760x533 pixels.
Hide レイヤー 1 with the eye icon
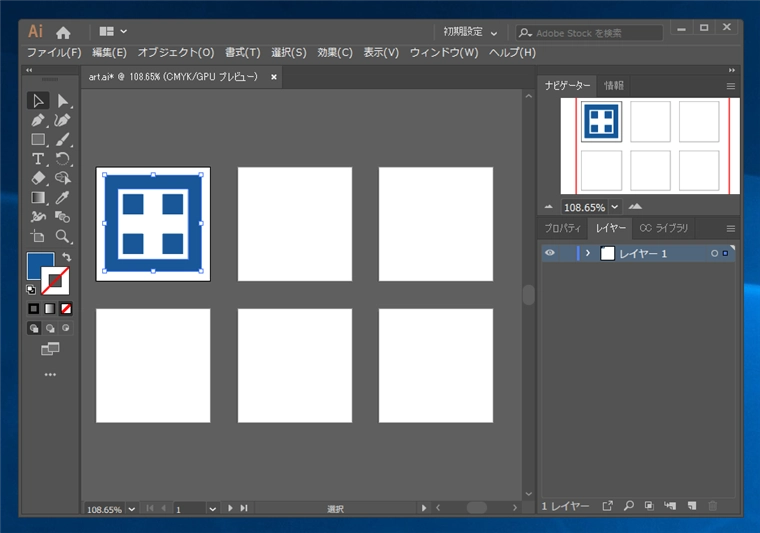[549, 254]
